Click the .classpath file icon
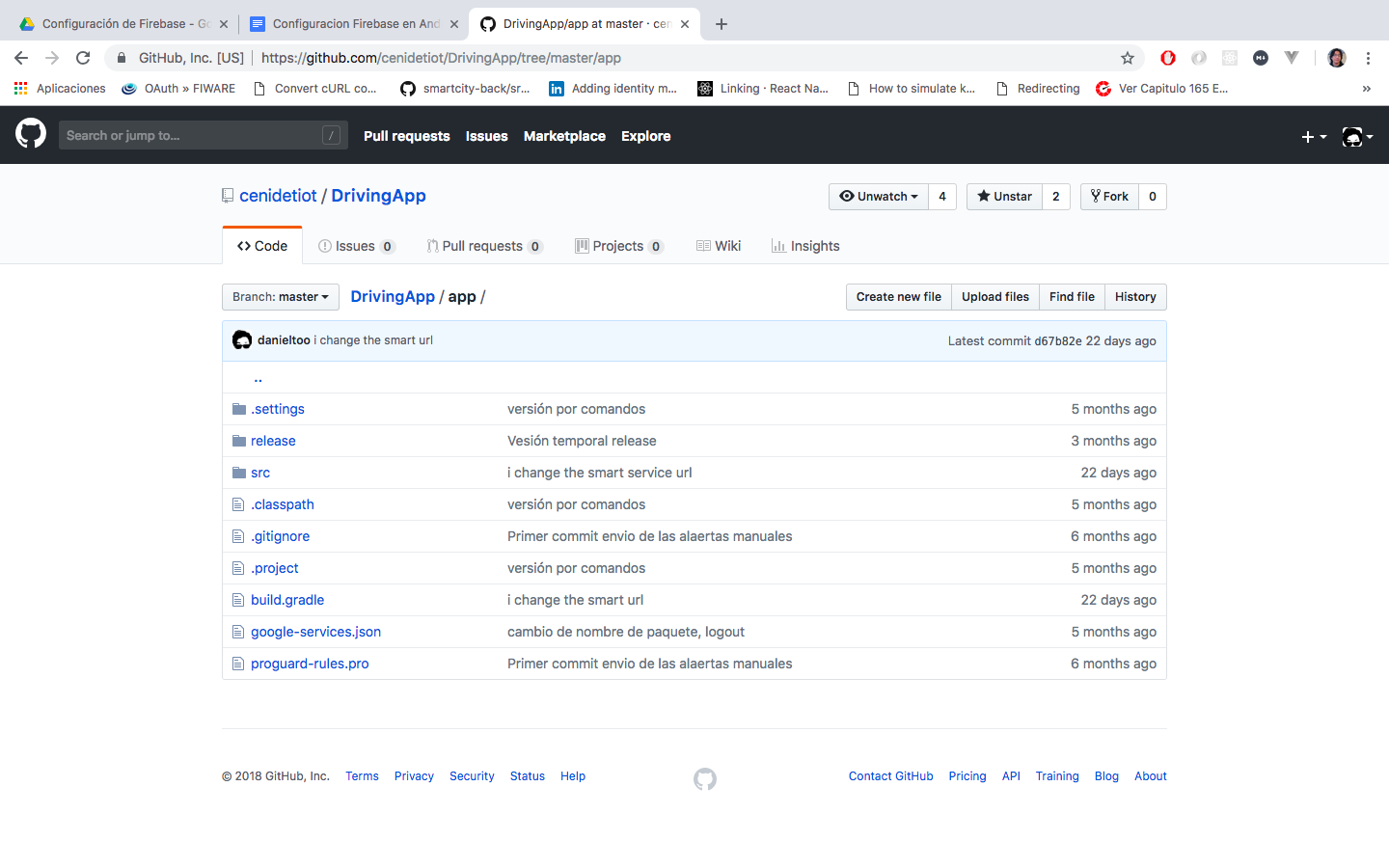1389x868 pixels. 238,504
